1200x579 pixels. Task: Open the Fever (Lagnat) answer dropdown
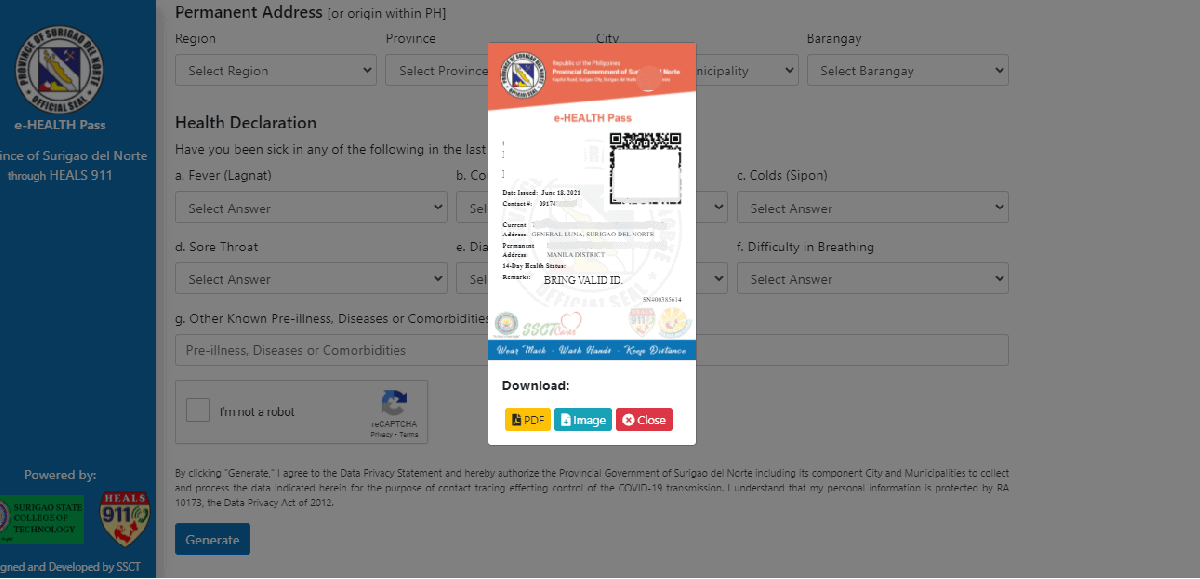pyautogui.click(x=311, y=208)
